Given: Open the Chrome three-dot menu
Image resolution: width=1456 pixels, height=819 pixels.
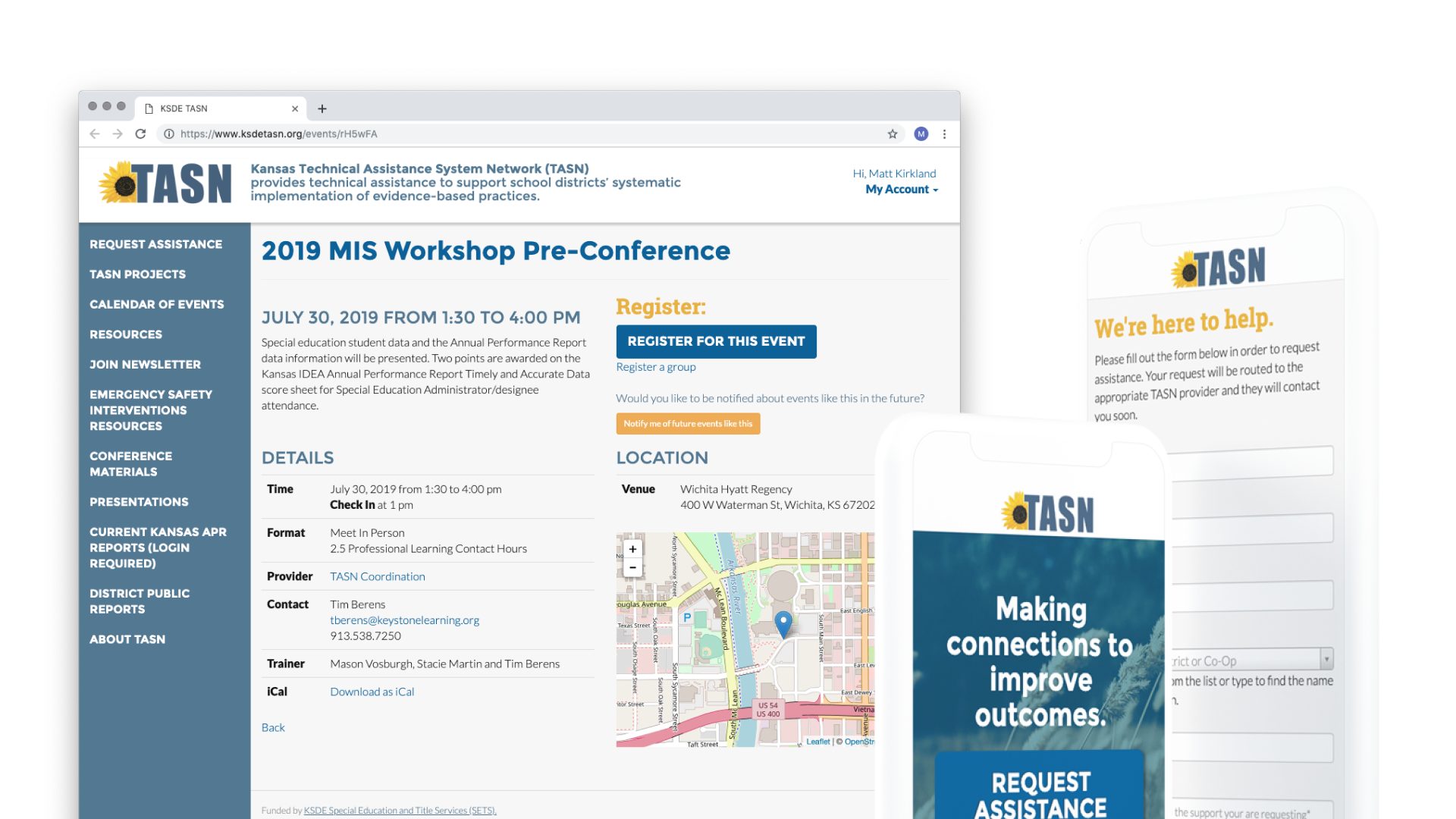Looking at the screenshot, I should (x=944, y=134).
